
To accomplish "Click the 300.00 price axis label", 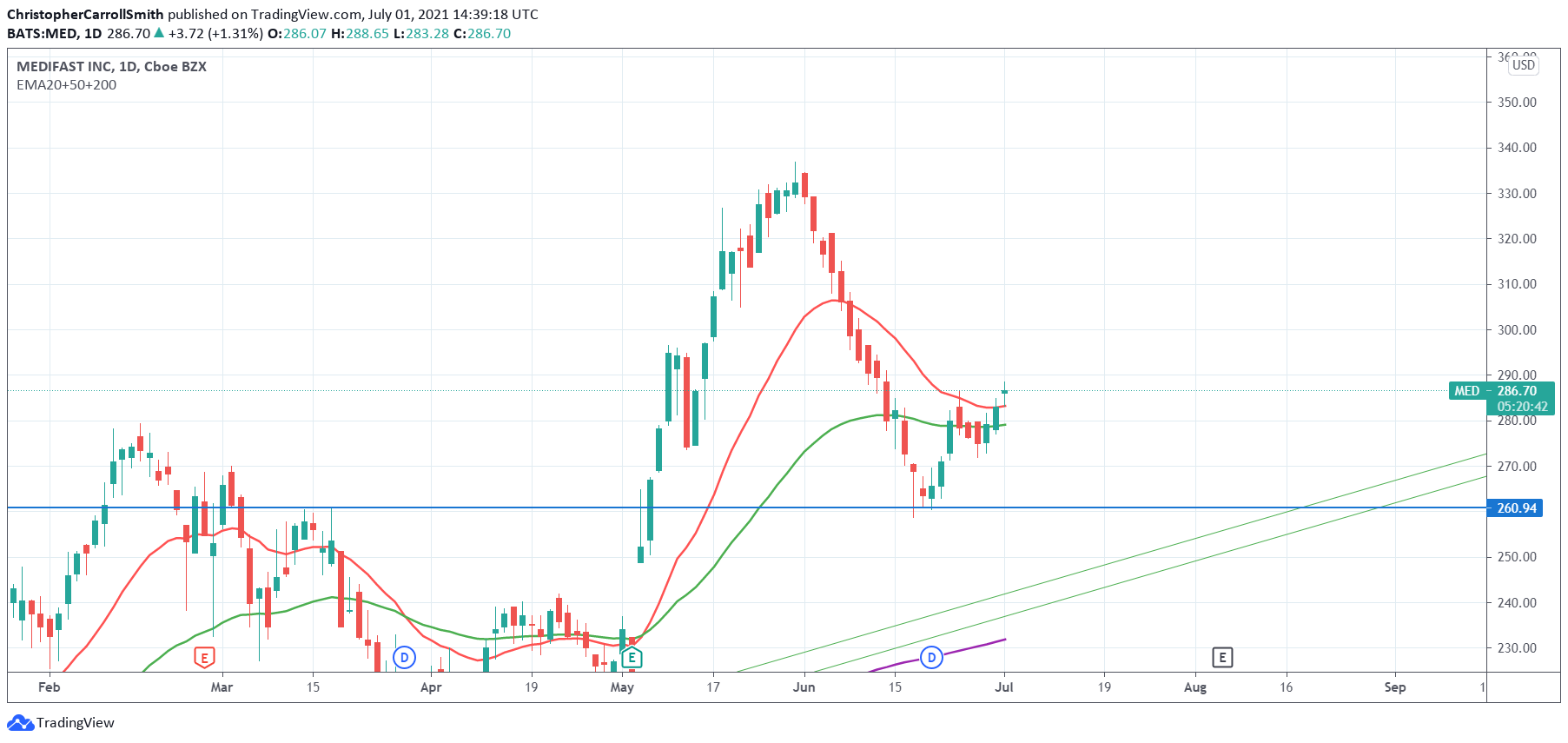I will click(x=1517, y=330).
